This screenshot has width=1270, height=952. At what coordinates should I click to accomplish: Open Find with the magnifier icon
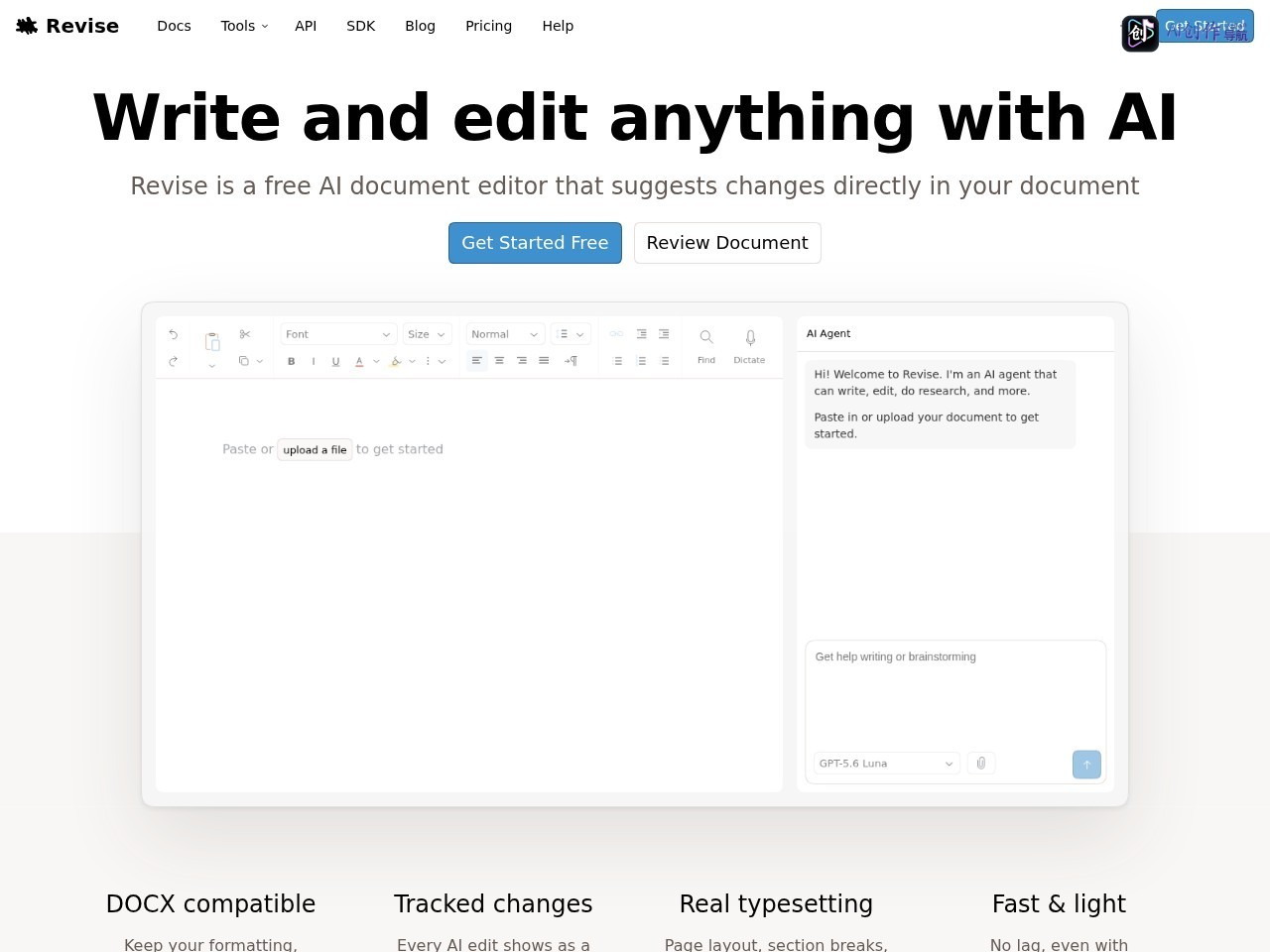706,347
